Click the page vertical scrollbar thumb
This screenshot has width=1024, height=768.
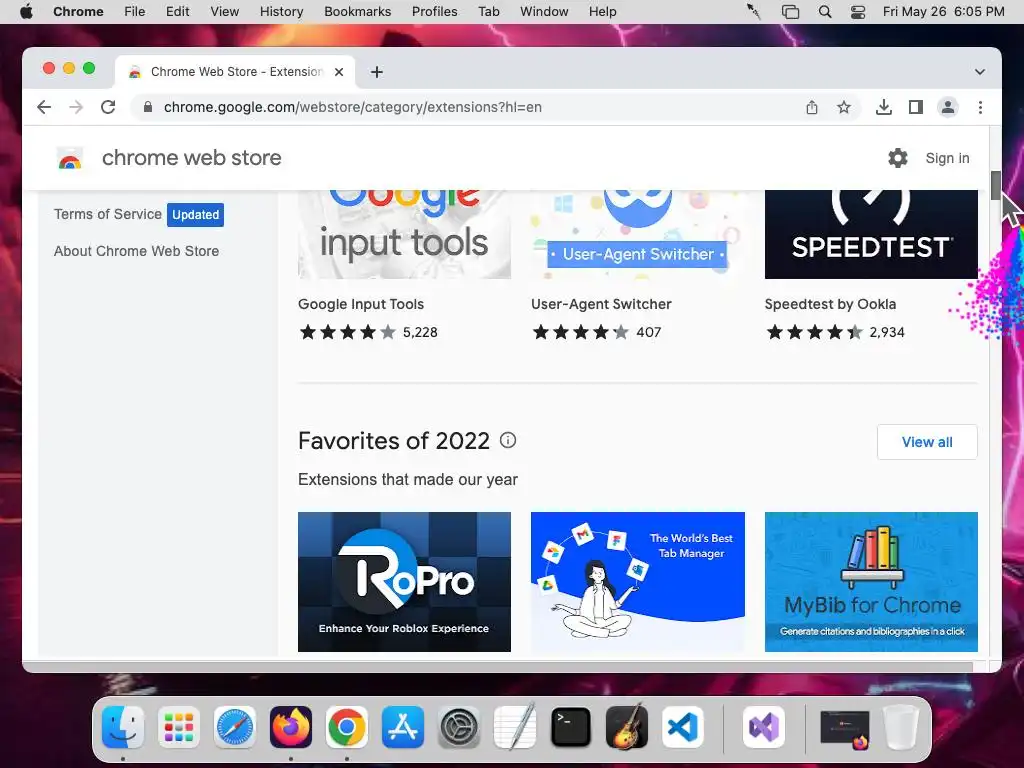995,185
